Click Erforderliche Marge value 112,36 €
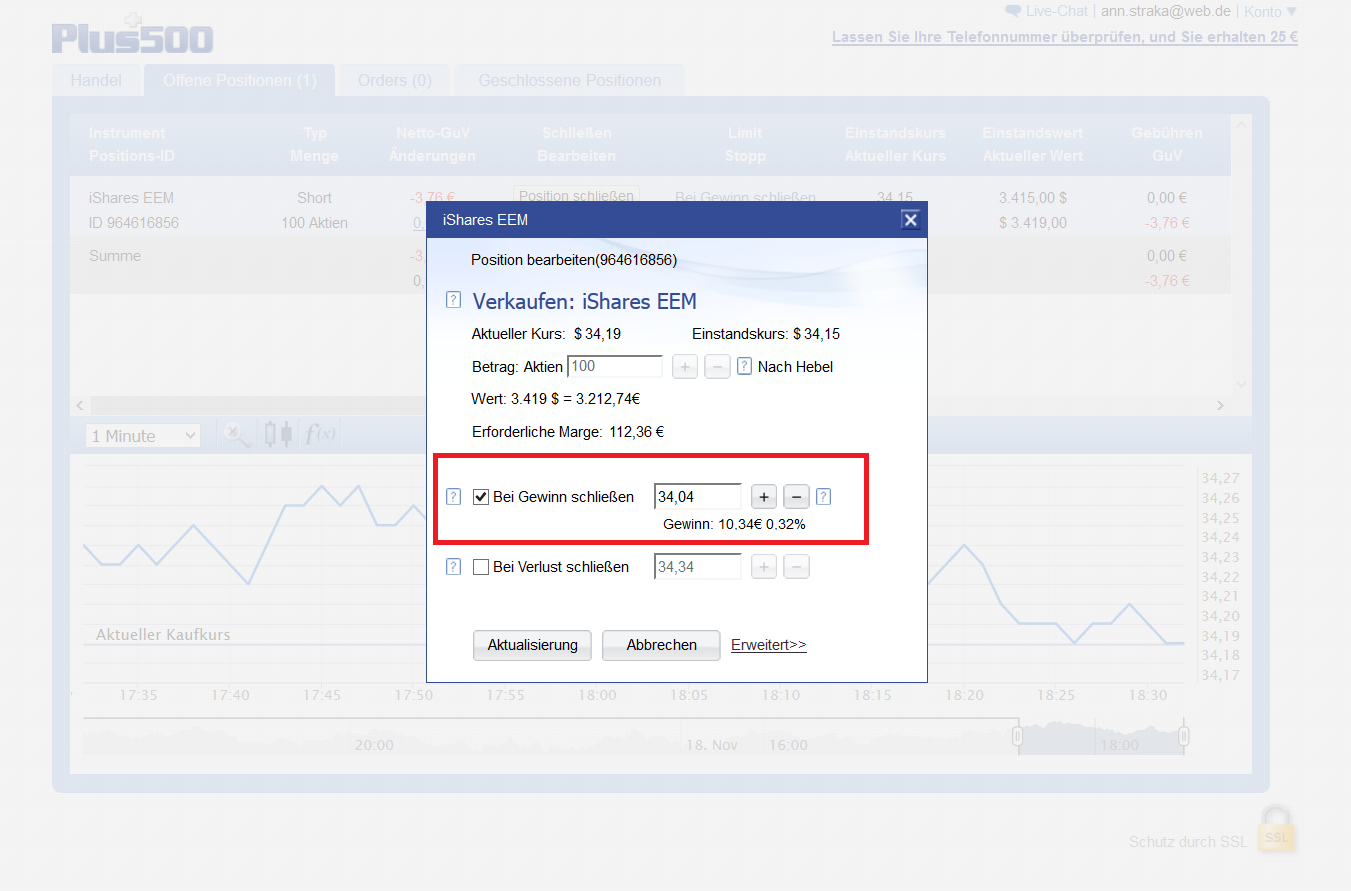The image size is (1351, 891). coord(637,432)
